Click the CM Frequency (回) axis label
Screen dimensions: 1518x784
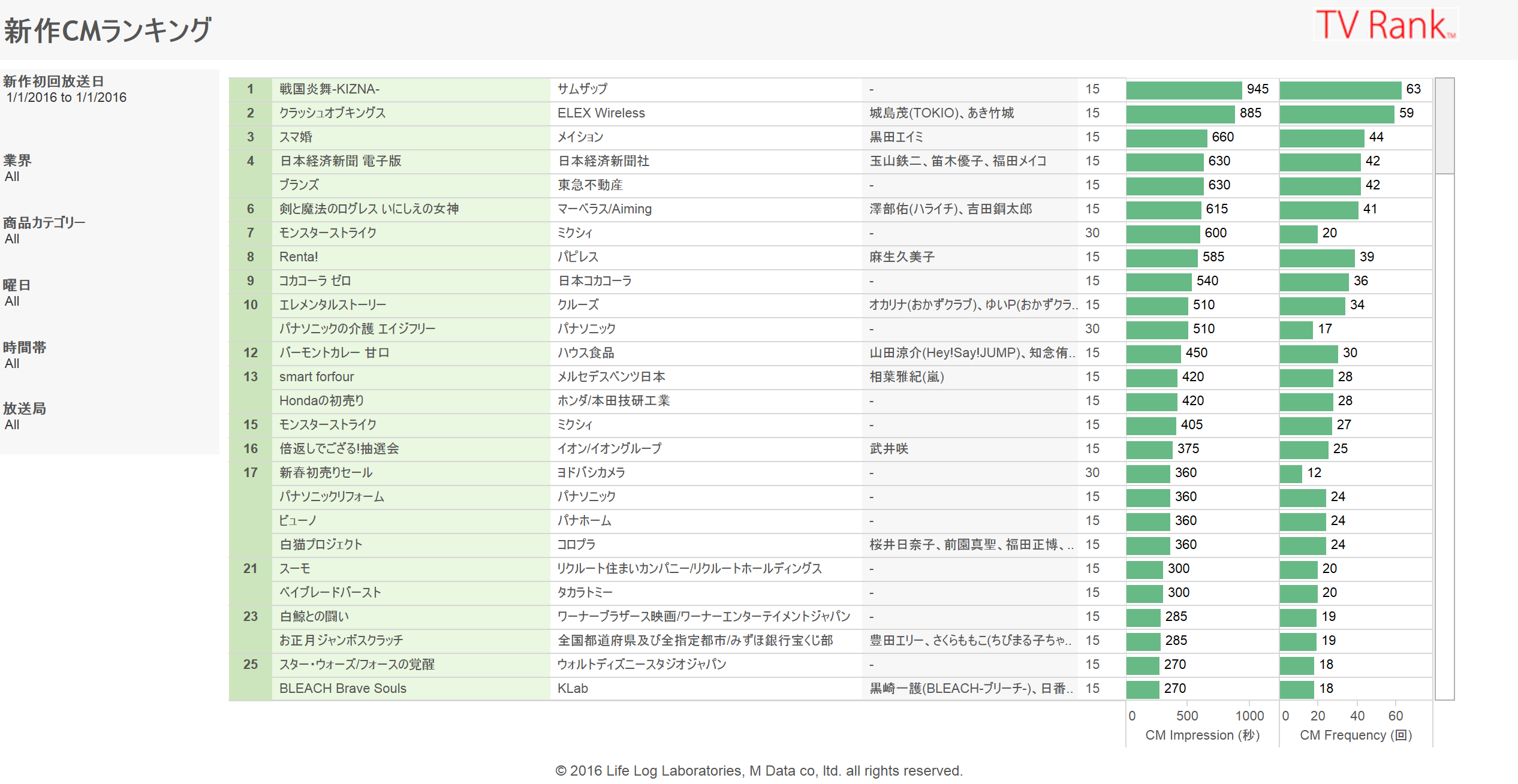(1356, 735)
